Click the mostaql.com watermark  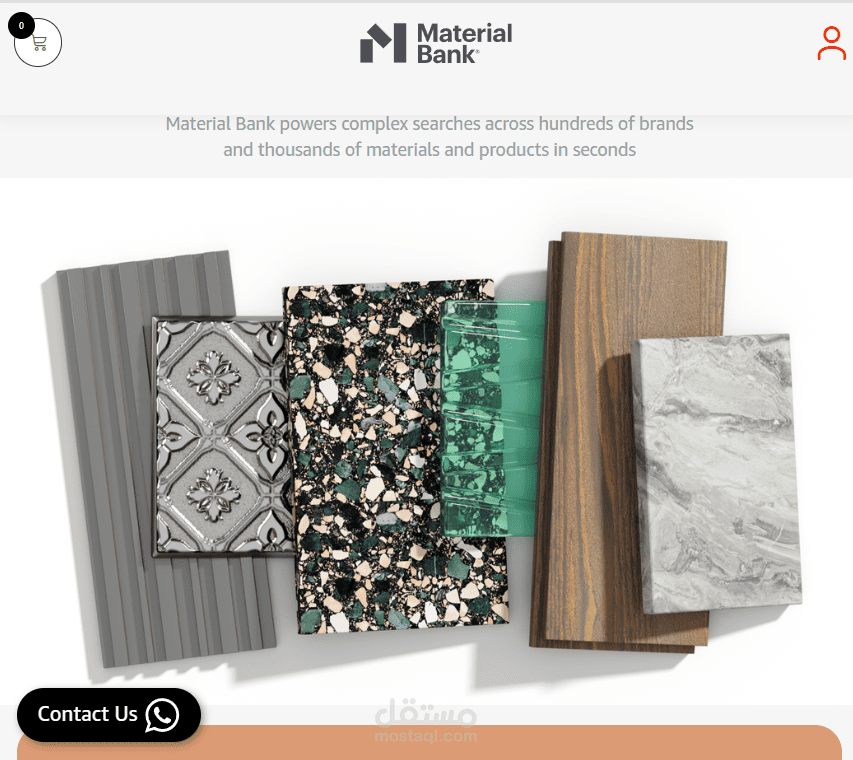tap(426, 722)
